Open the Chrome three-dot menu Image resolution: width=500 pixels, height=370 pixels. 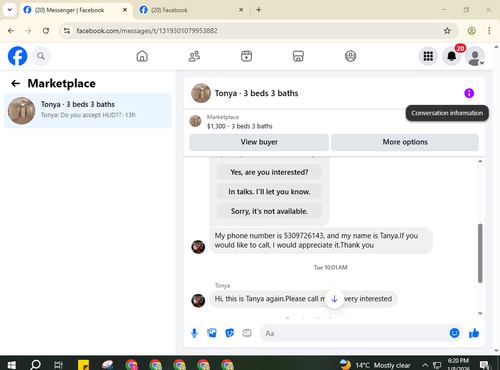point(489,31)
